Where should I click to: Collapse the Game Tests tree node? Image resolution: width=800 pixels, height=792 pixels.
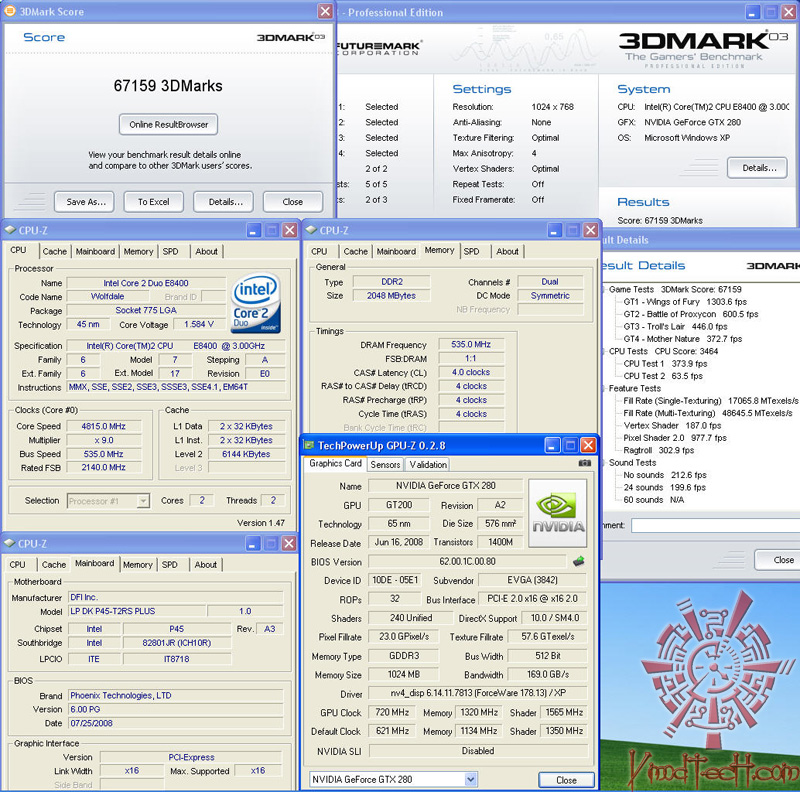[x=603, y=289]
